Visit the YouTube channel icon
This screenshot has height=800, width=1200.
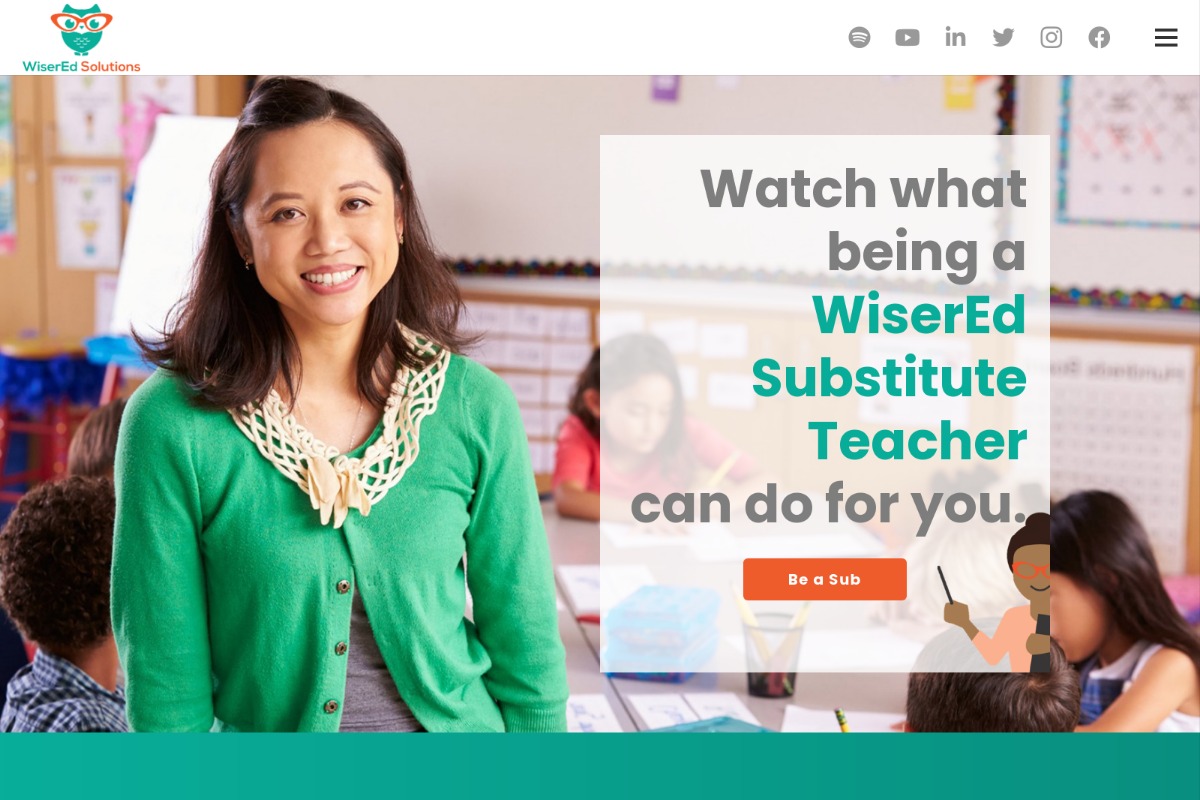[907, 38]
